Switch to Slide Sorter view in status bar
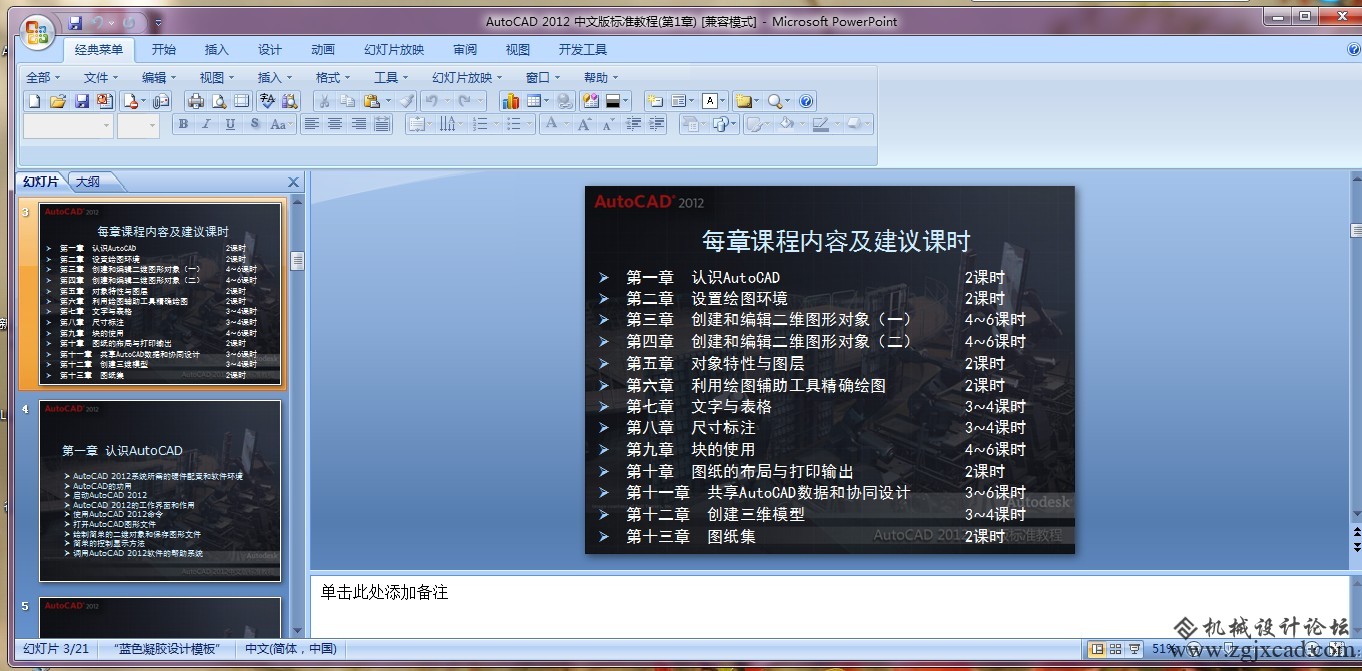This screenshot has width=1362, height=671. (x=1115, y=649)
